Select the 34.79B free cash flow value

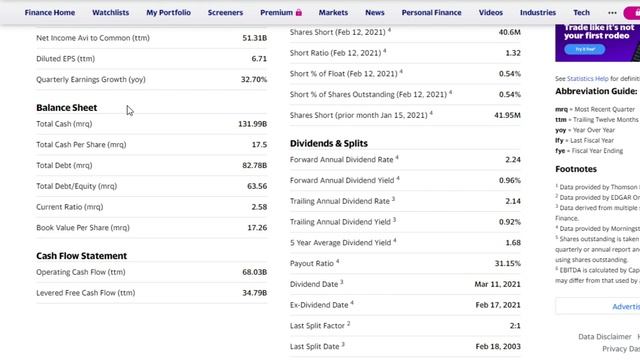pyautogui.click(x=255, y=293)
